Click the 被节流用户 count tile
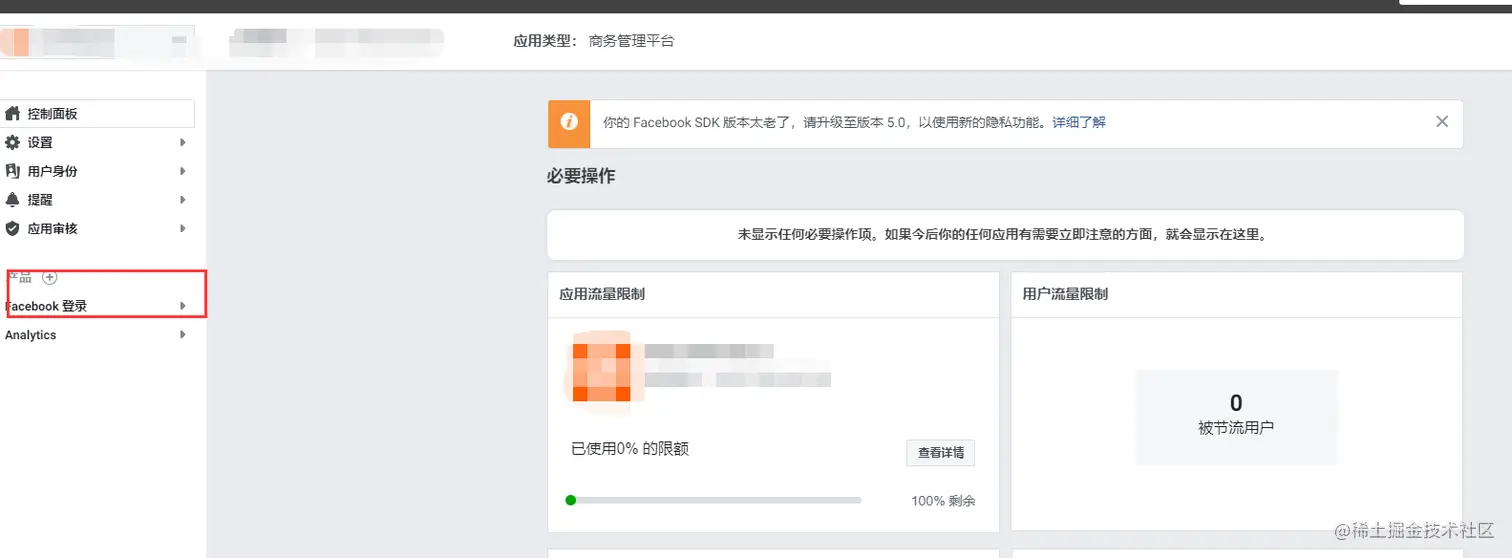This screenshot has height=558, width=1512. 1236,415
